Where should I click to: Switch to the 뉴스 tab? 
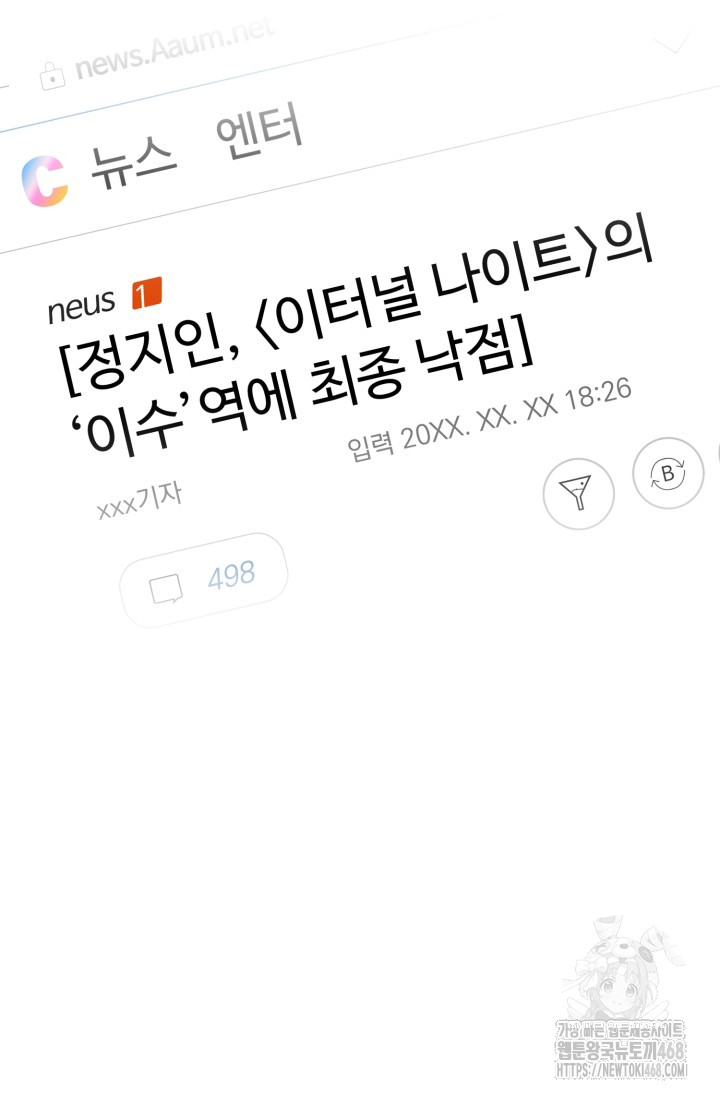132,165
